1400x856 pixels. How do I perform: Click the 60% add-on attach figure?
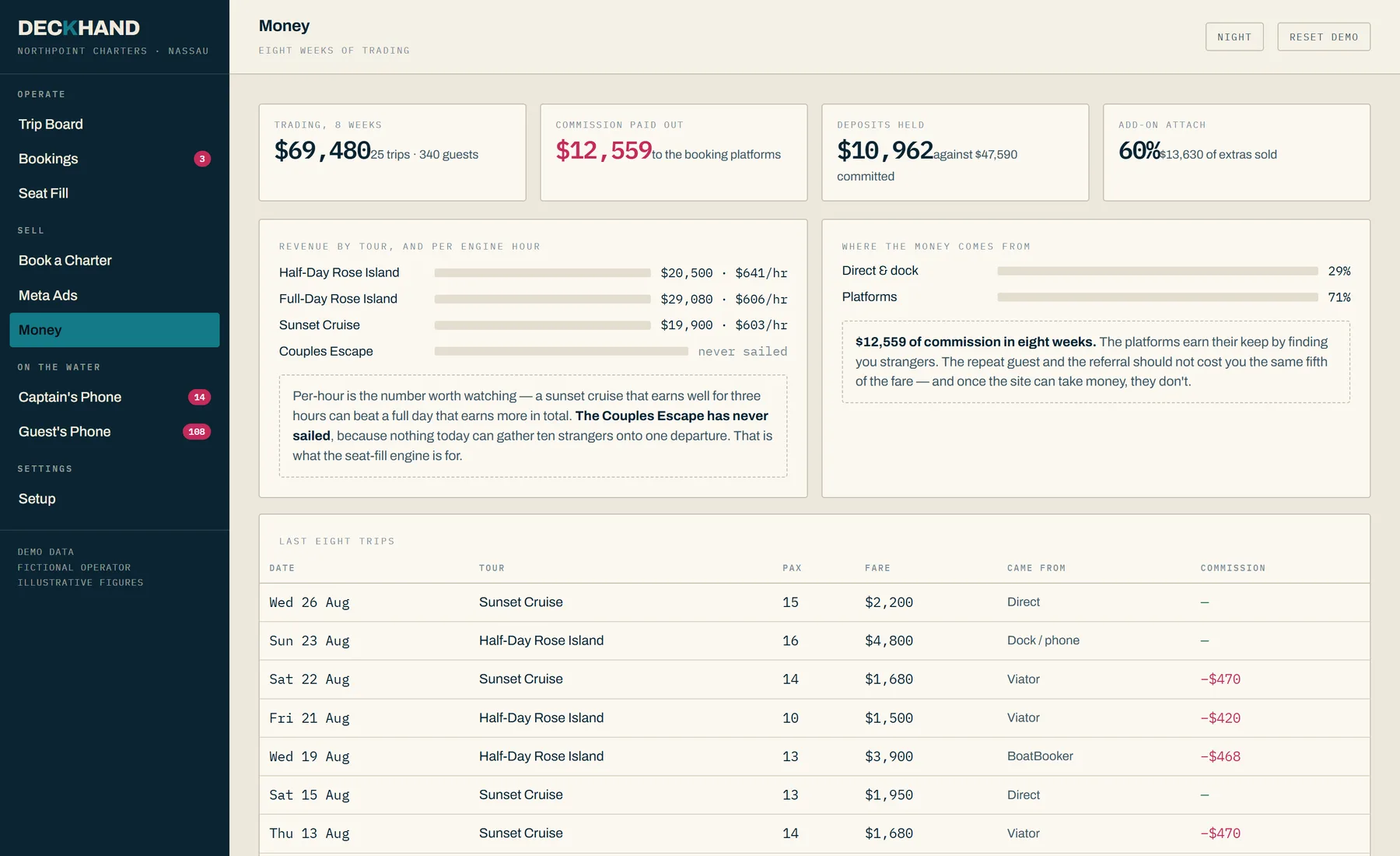(x=1139, y=150)
